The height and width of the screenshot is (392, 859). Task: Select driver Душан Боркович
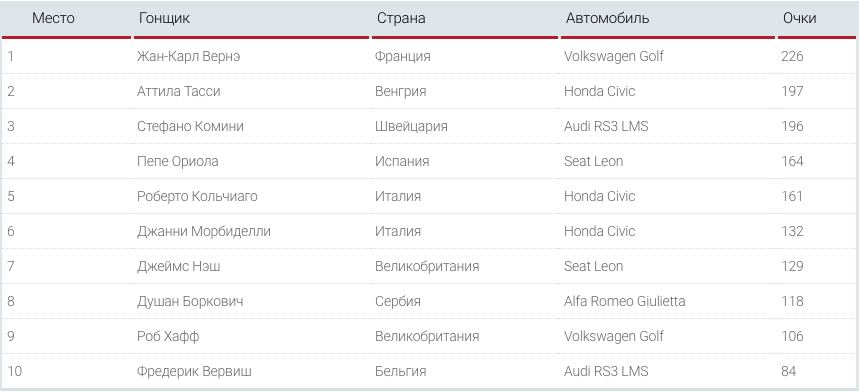click(x=190, y=302)
